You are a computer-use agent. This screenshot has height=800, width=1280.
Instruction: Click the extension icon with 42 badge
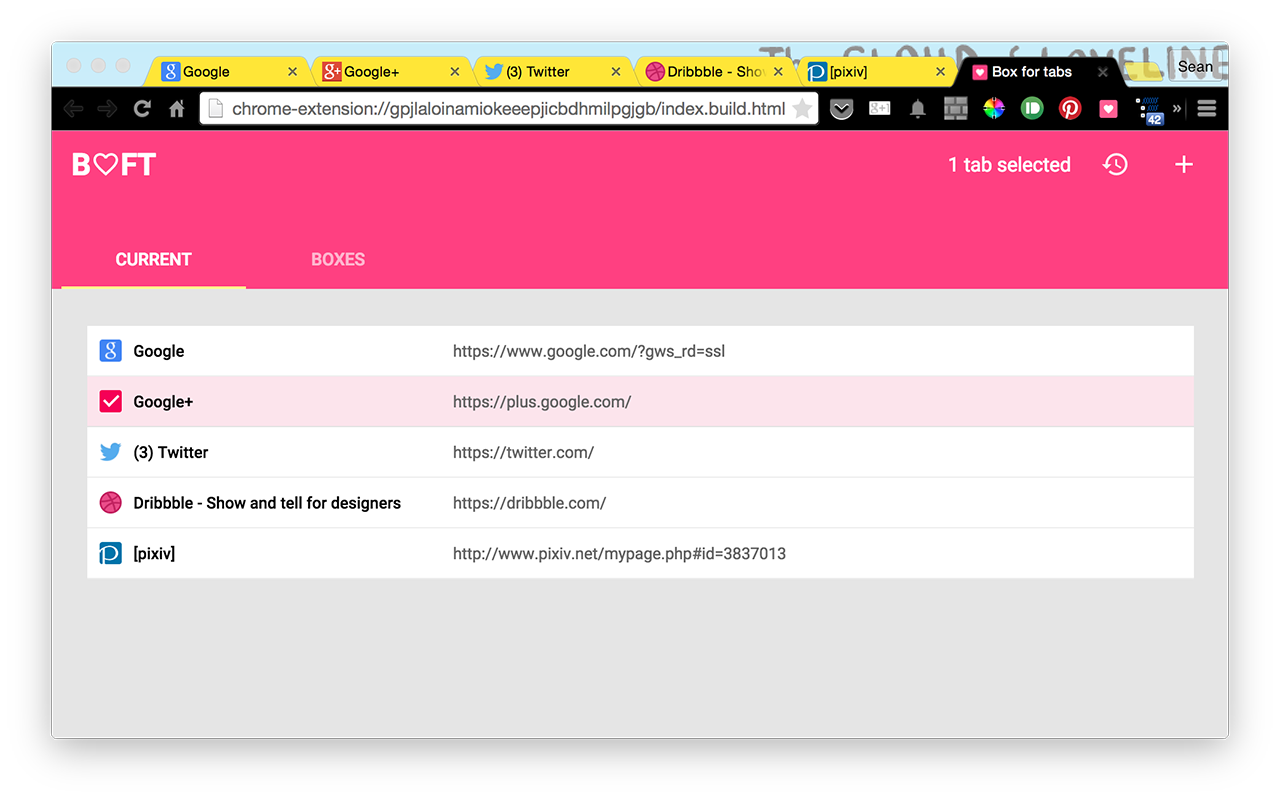pyautogui.click(x=1151, y=110)
